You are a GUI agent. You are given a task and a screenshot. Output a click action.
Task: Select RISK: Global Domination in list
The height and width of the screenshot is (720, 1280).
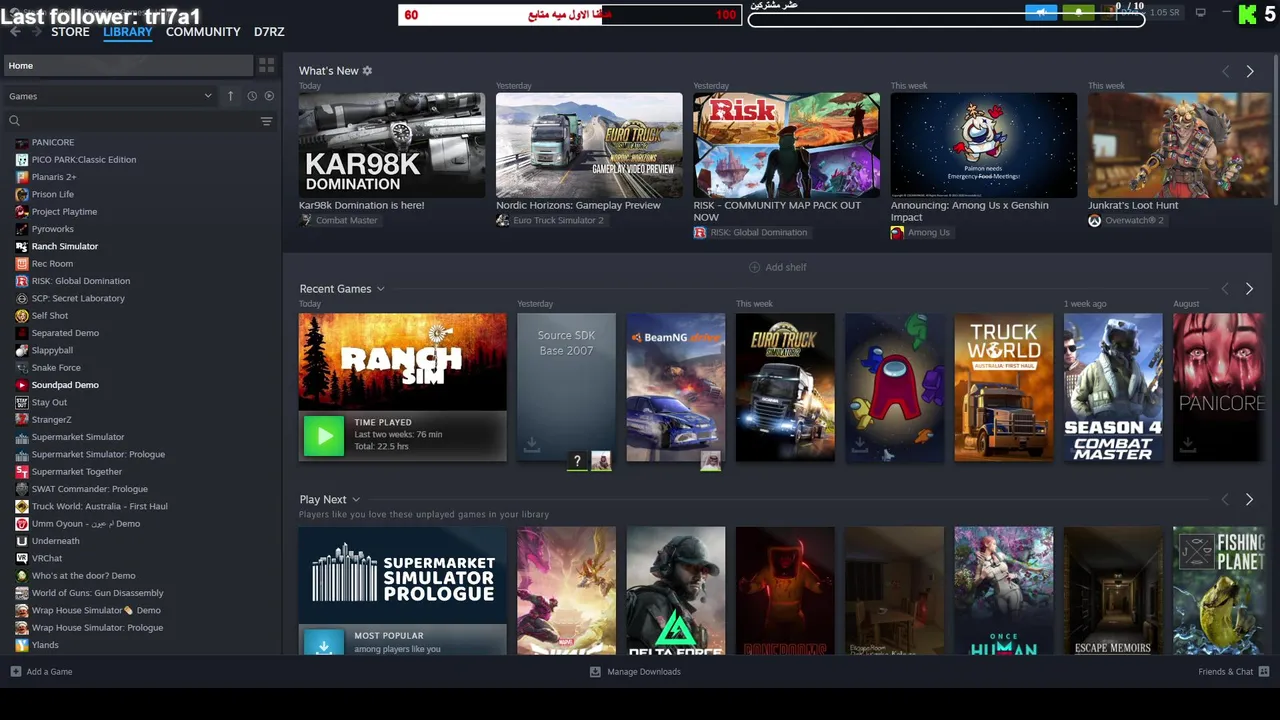click(80, 281)
